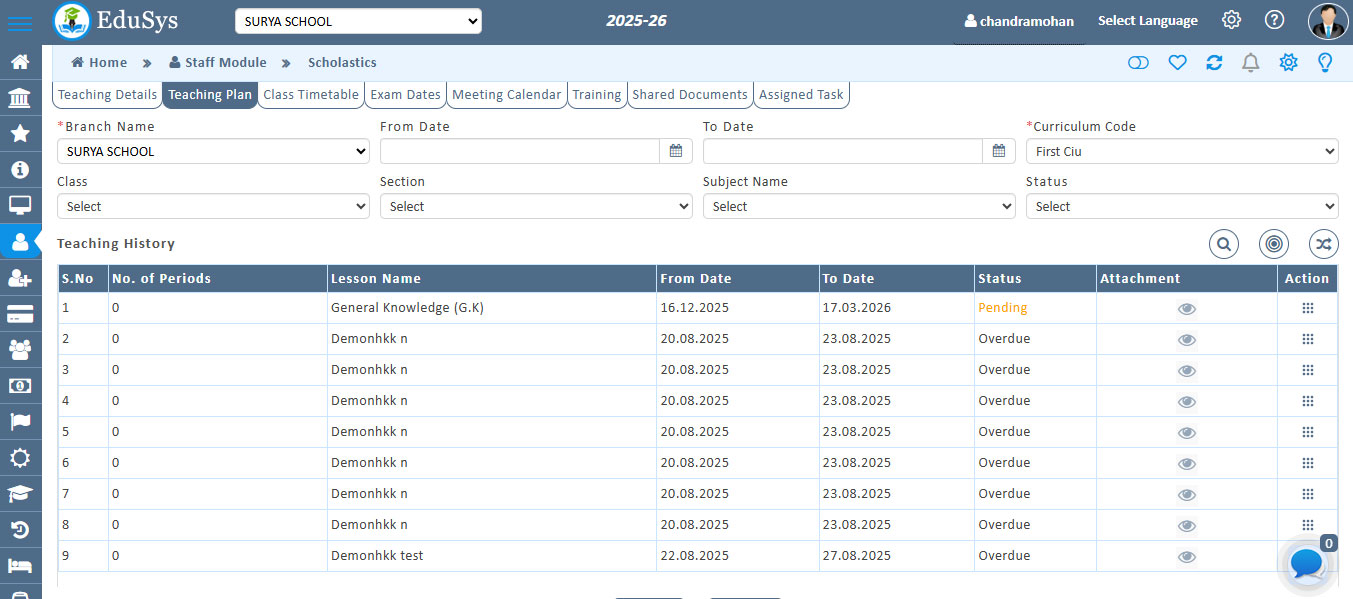Click the refresh icon in breadcrumb bar

click(x=1214, y=63)
